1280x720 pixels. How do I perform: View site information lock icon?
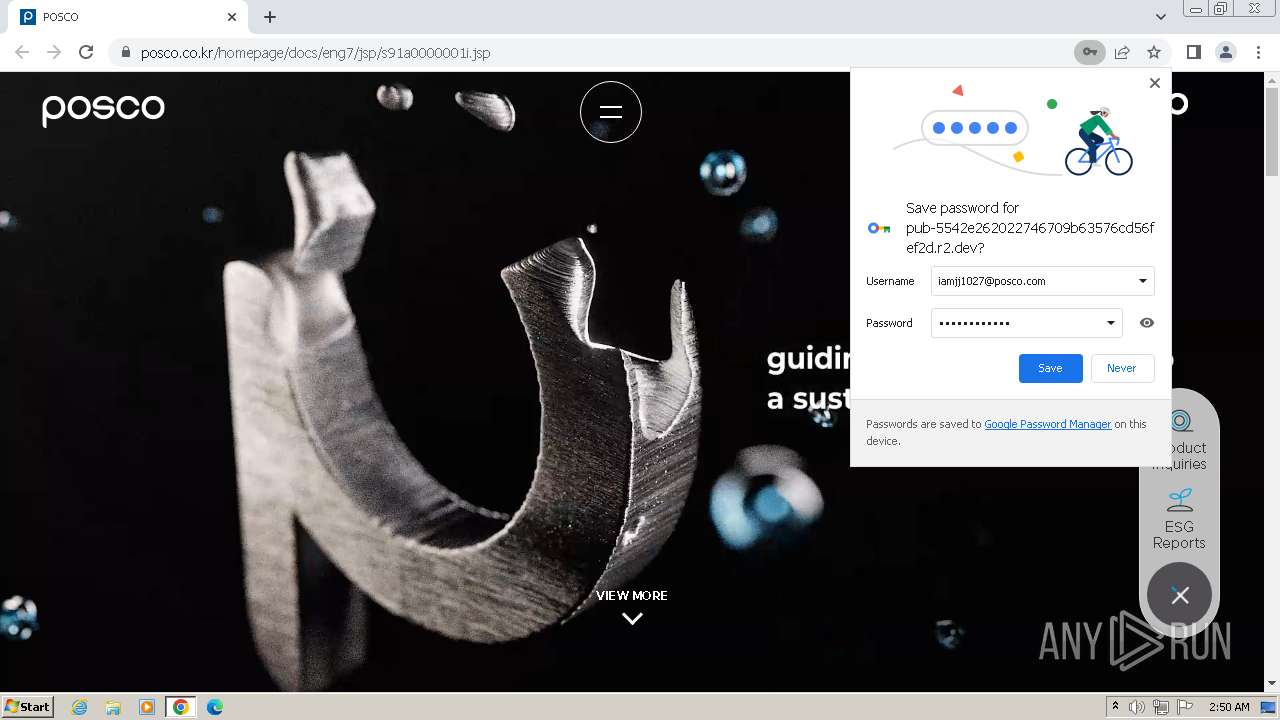[x=125, y=52]
